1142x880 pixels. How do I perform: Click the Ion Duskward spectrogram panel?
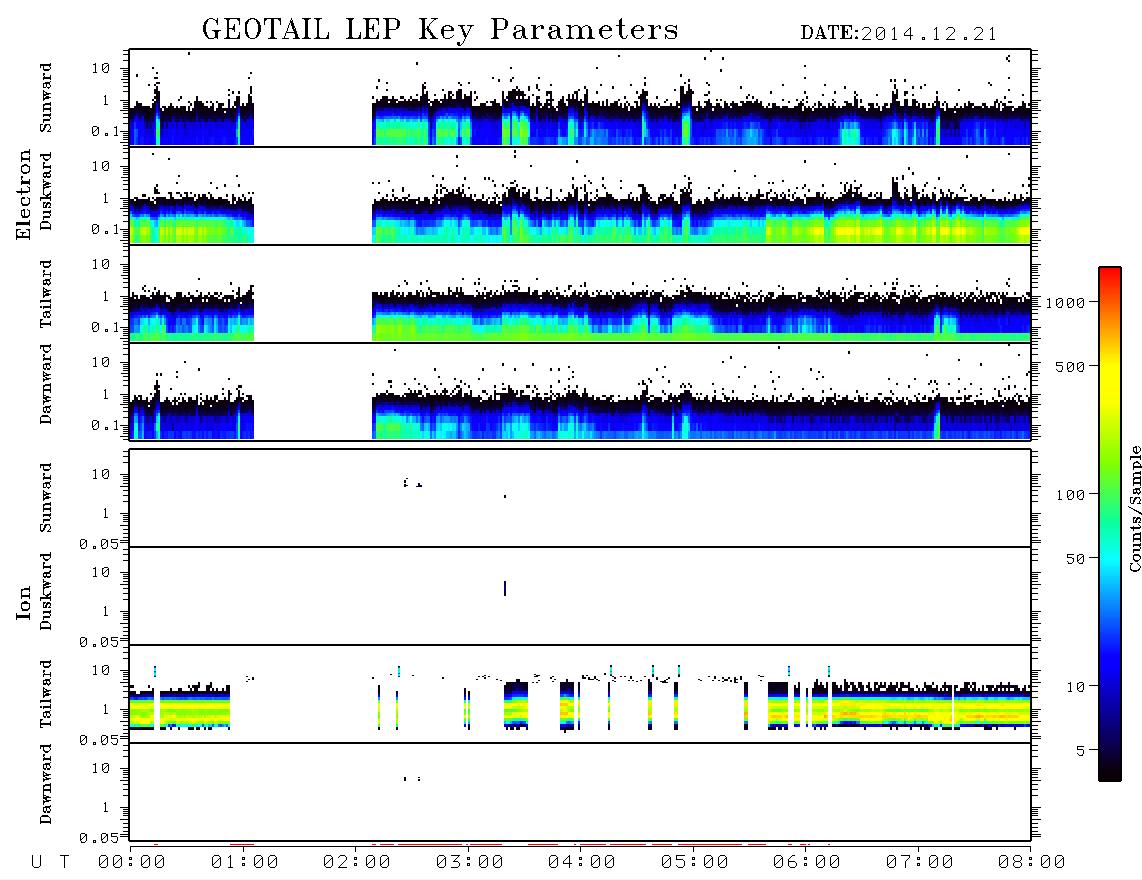(580, 596)
